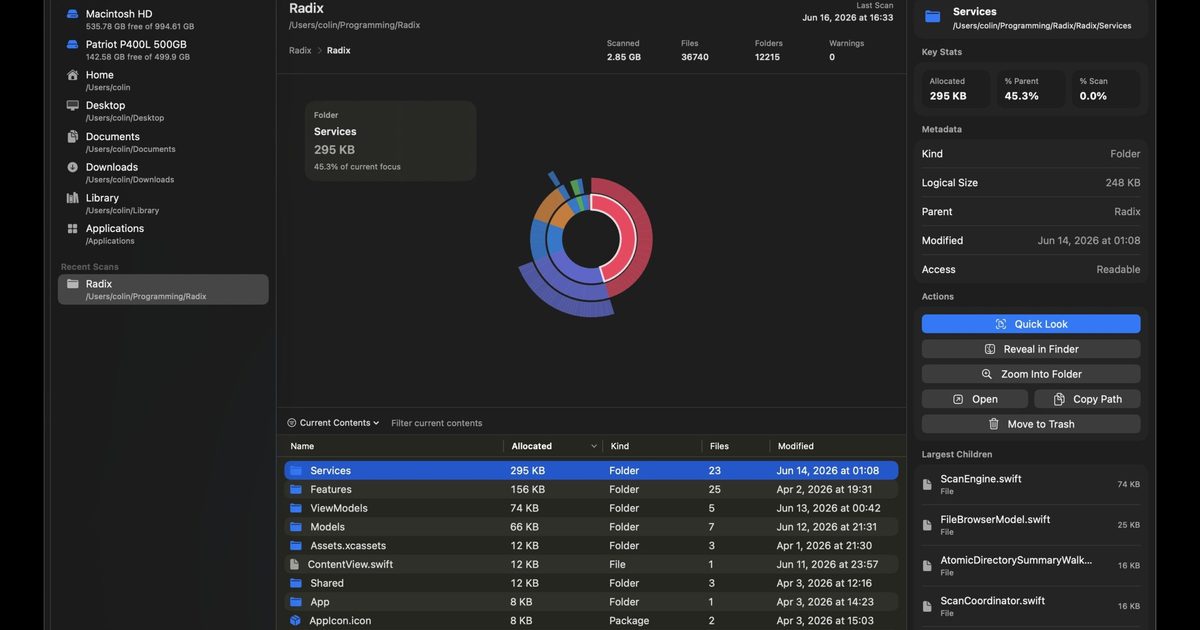
Task: Select the Macintosh HD drive icon
Action: (72, 14)
